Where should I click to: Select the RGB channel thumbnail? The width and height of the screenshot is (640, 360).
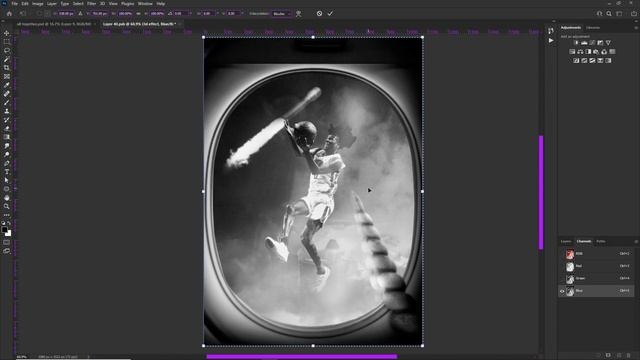point(570,254)
